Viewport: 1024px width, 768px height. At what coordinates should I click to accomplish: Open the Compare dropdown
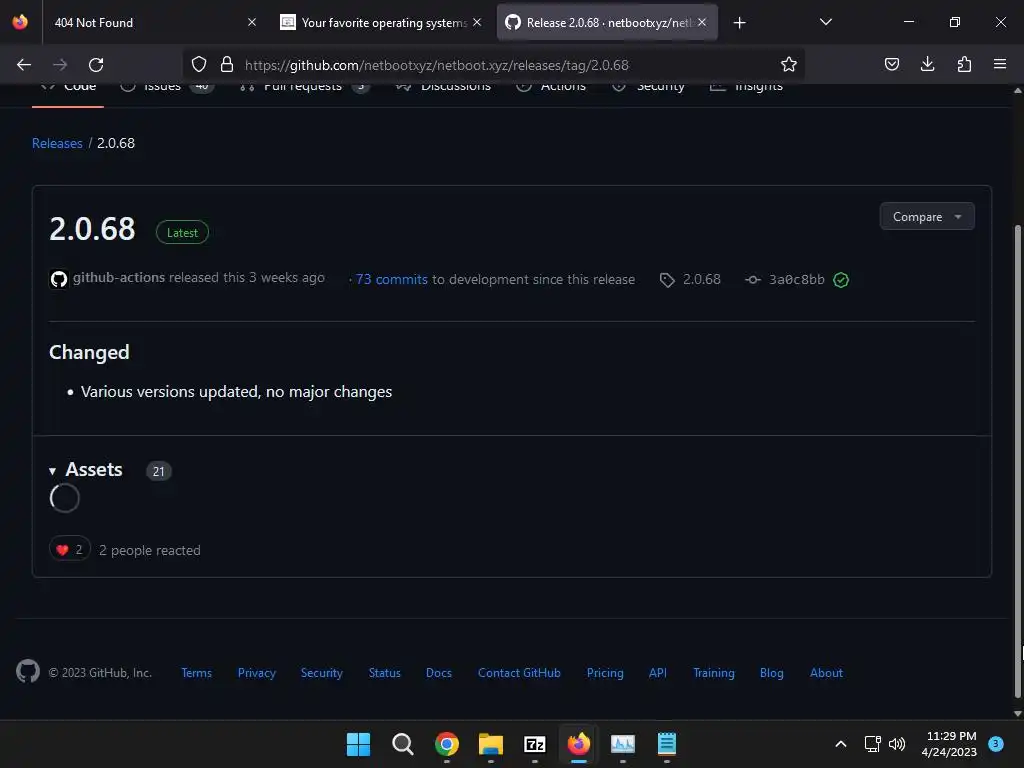[x=927, y=216]
